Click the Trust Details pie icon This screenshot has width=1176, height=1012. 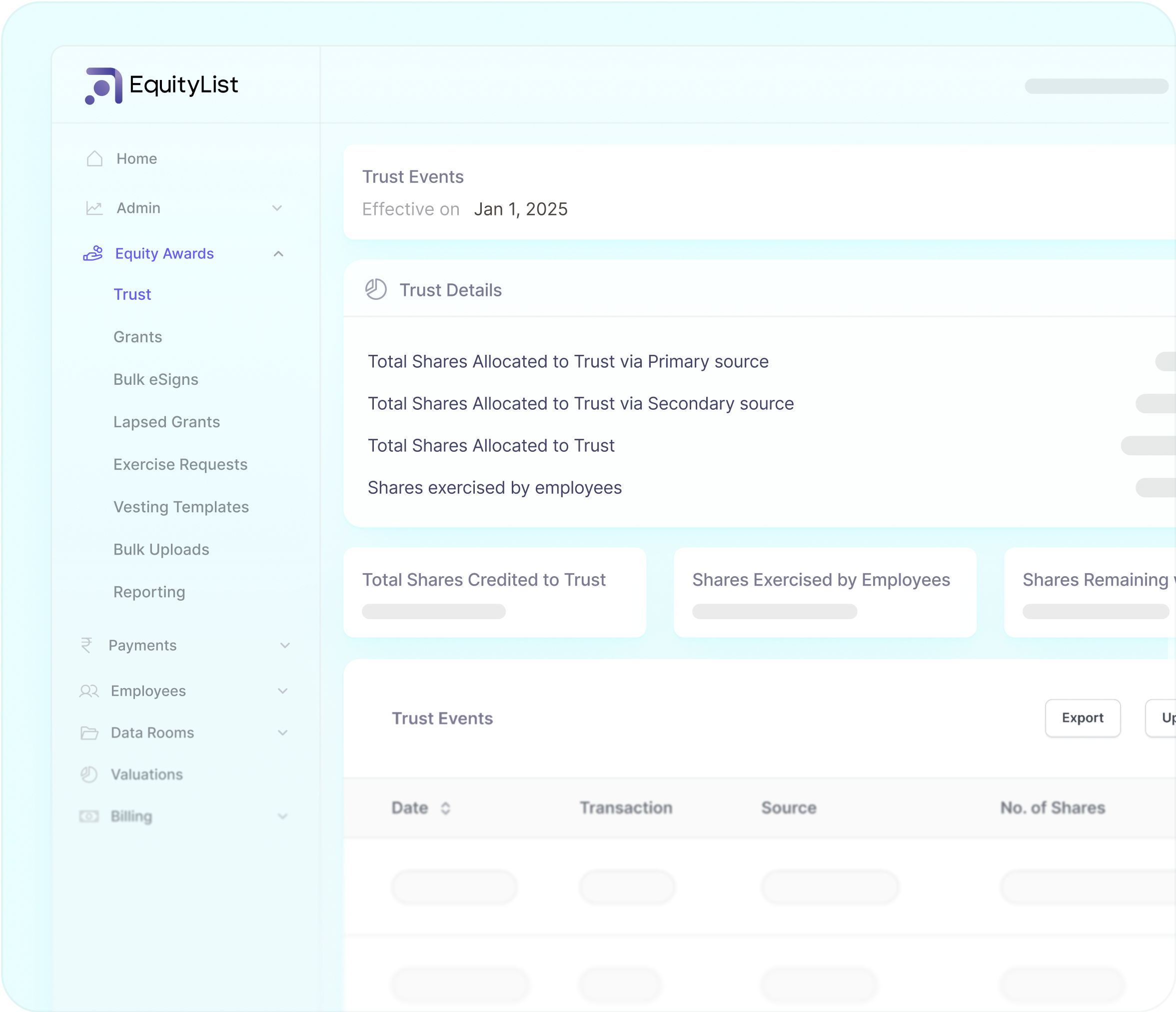[x=376, y=289]
